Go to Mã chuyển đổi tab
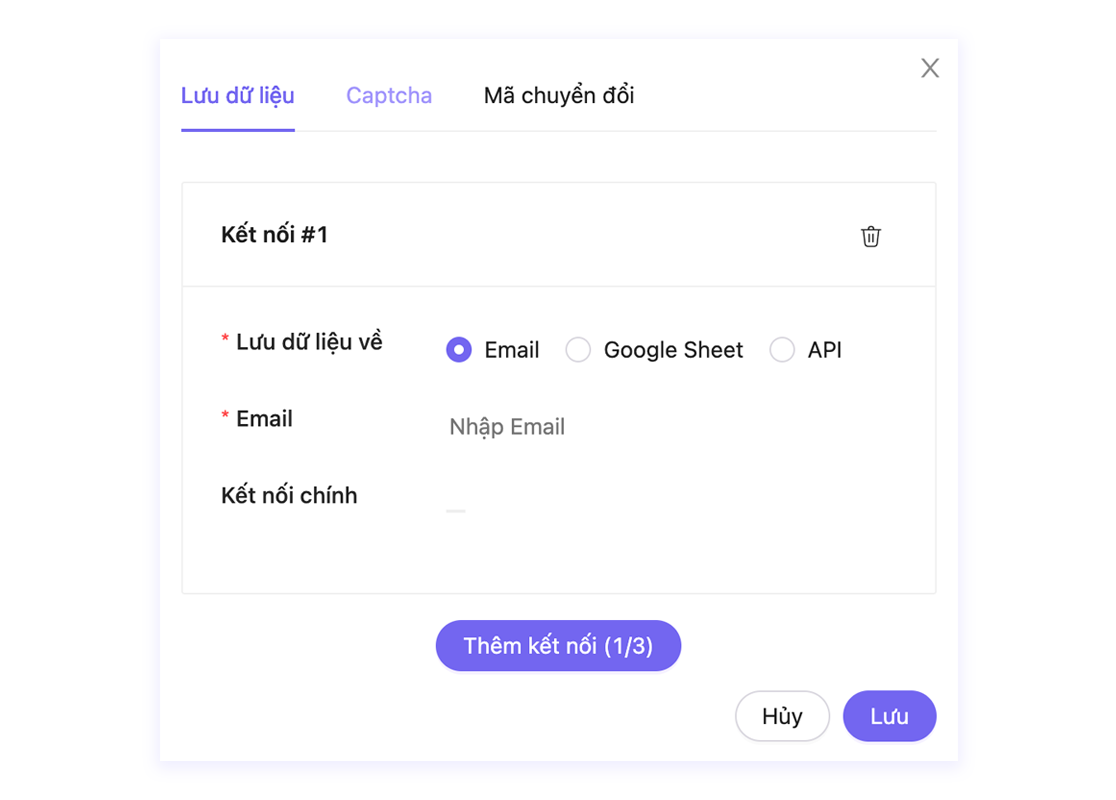The image size is (1116, 800). [559, 96]
